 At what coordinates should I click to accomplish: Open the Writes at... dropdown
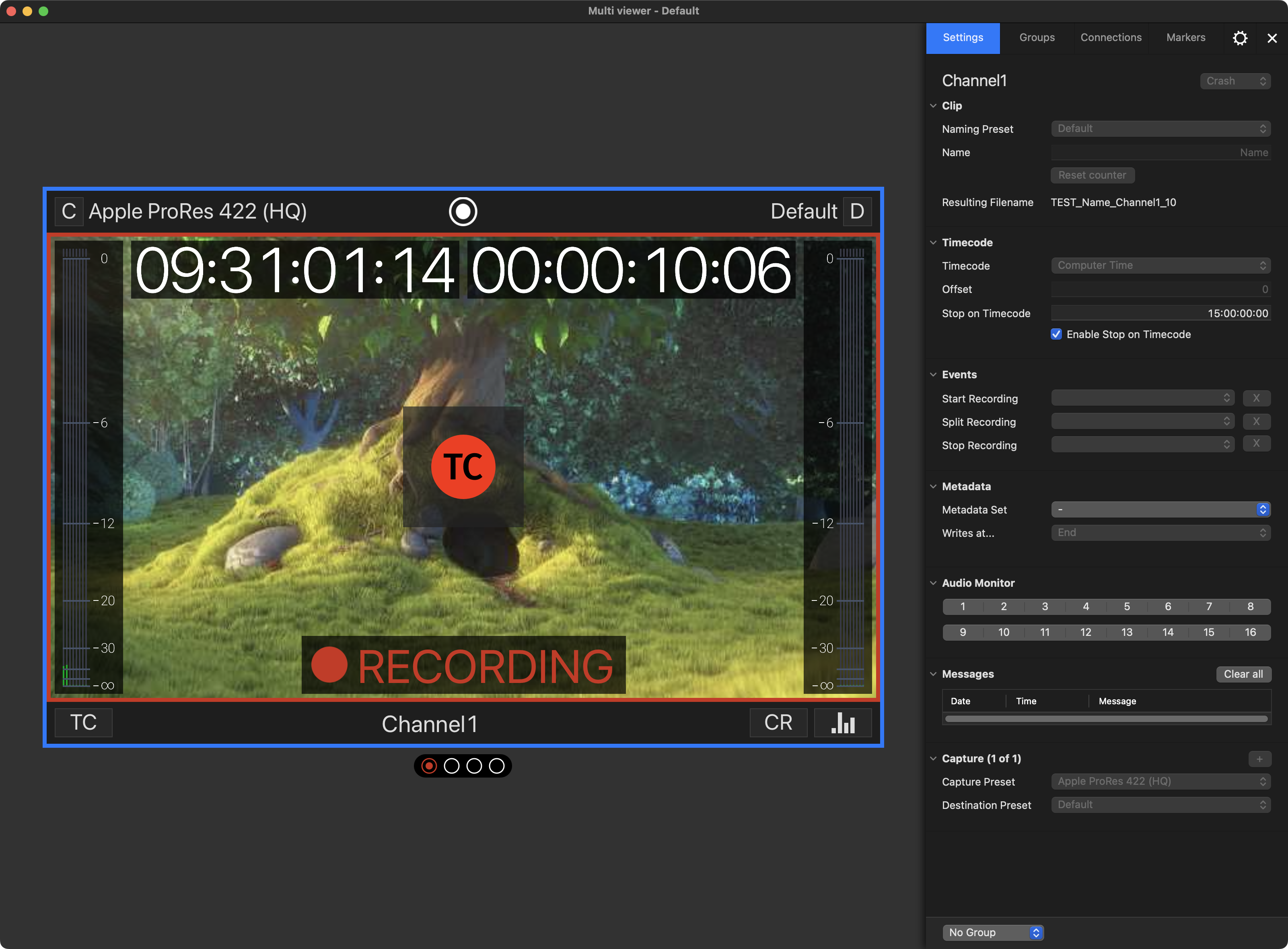pyautogui.click(x=1160, y=532)
